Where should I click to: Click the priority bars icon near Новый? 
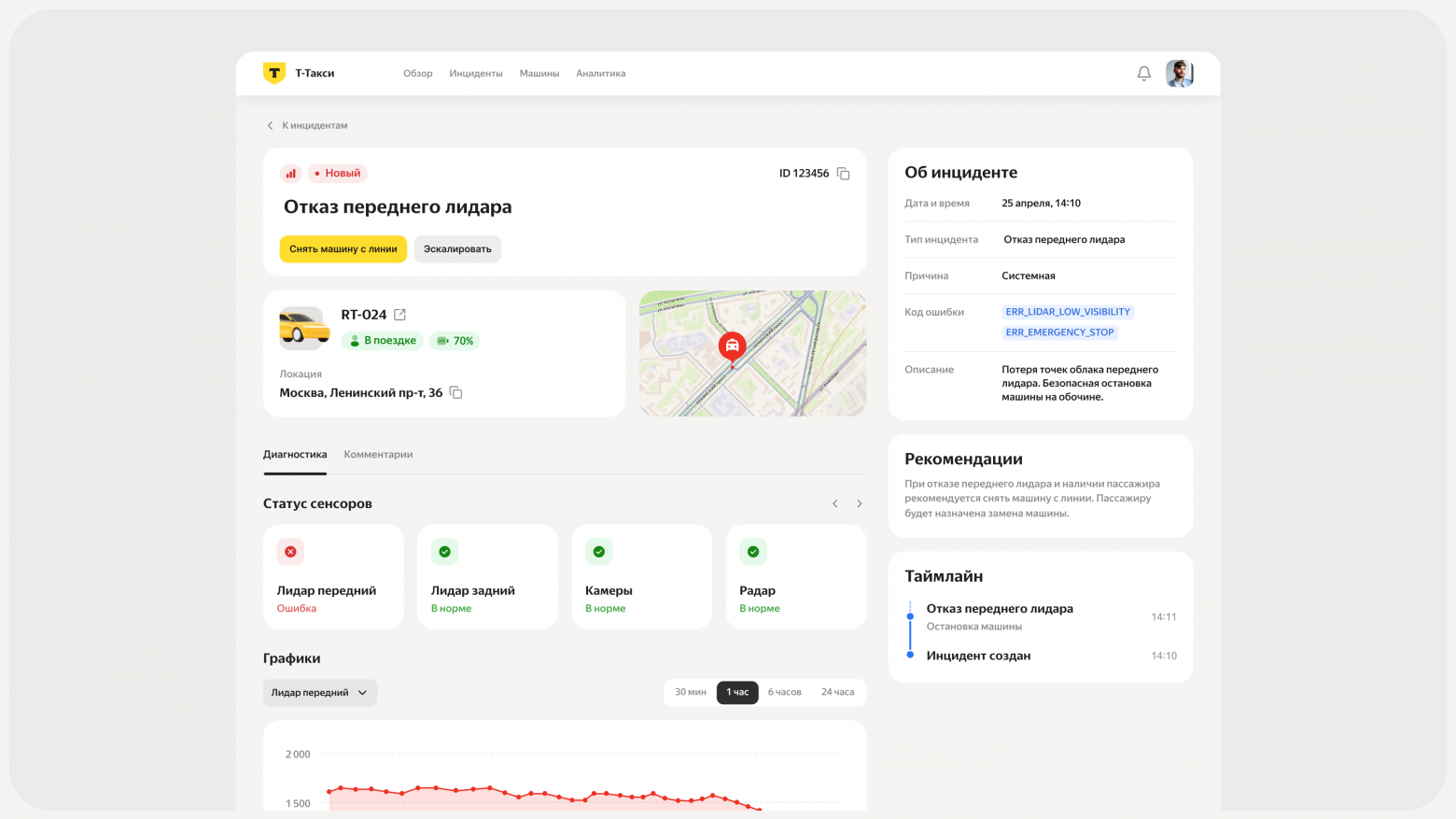pyautogui.click(x=291, y=173)
